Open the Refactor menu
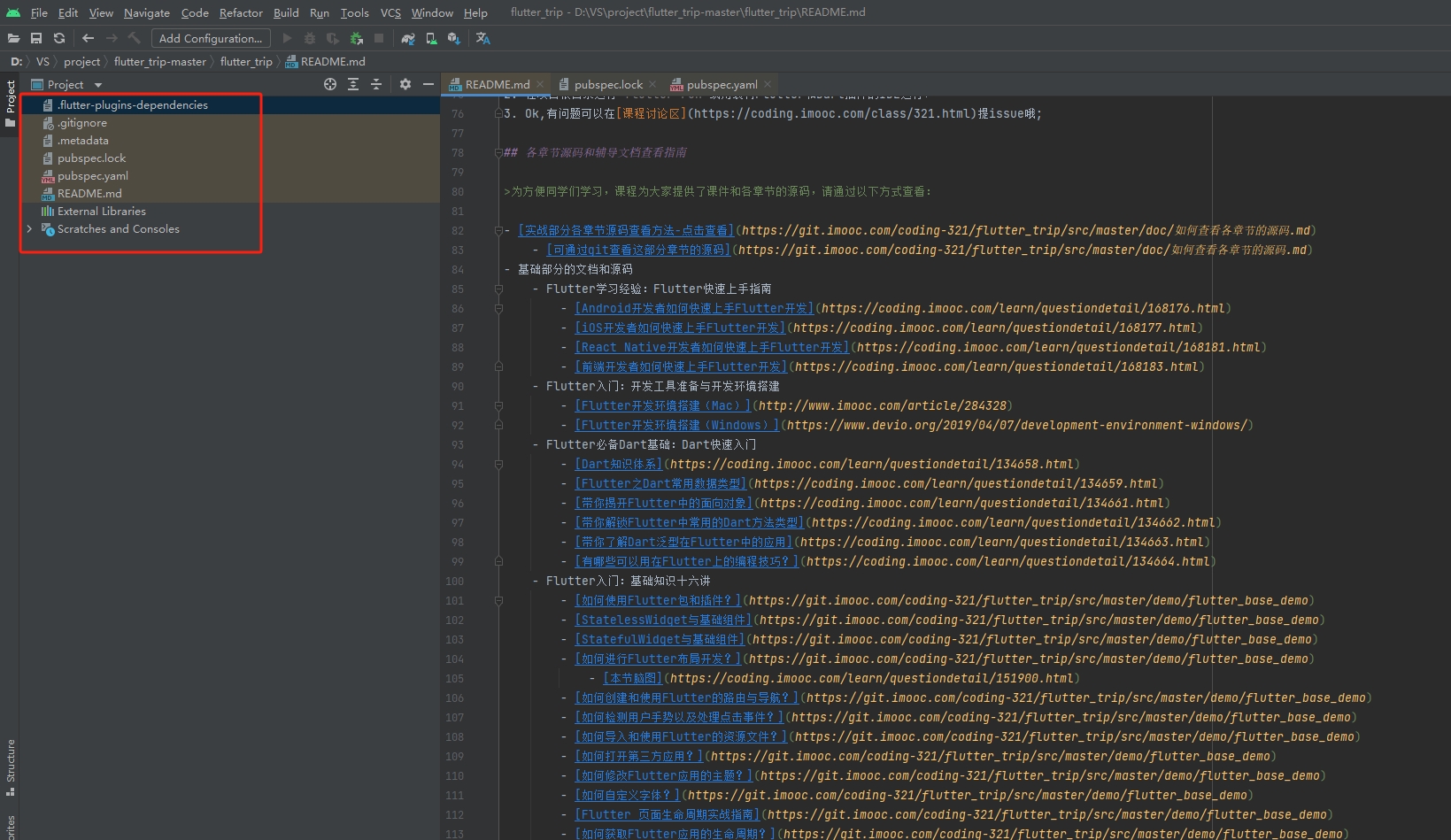Image resolution: width=1451 pixels, height=840 pixels. (241, 12)
